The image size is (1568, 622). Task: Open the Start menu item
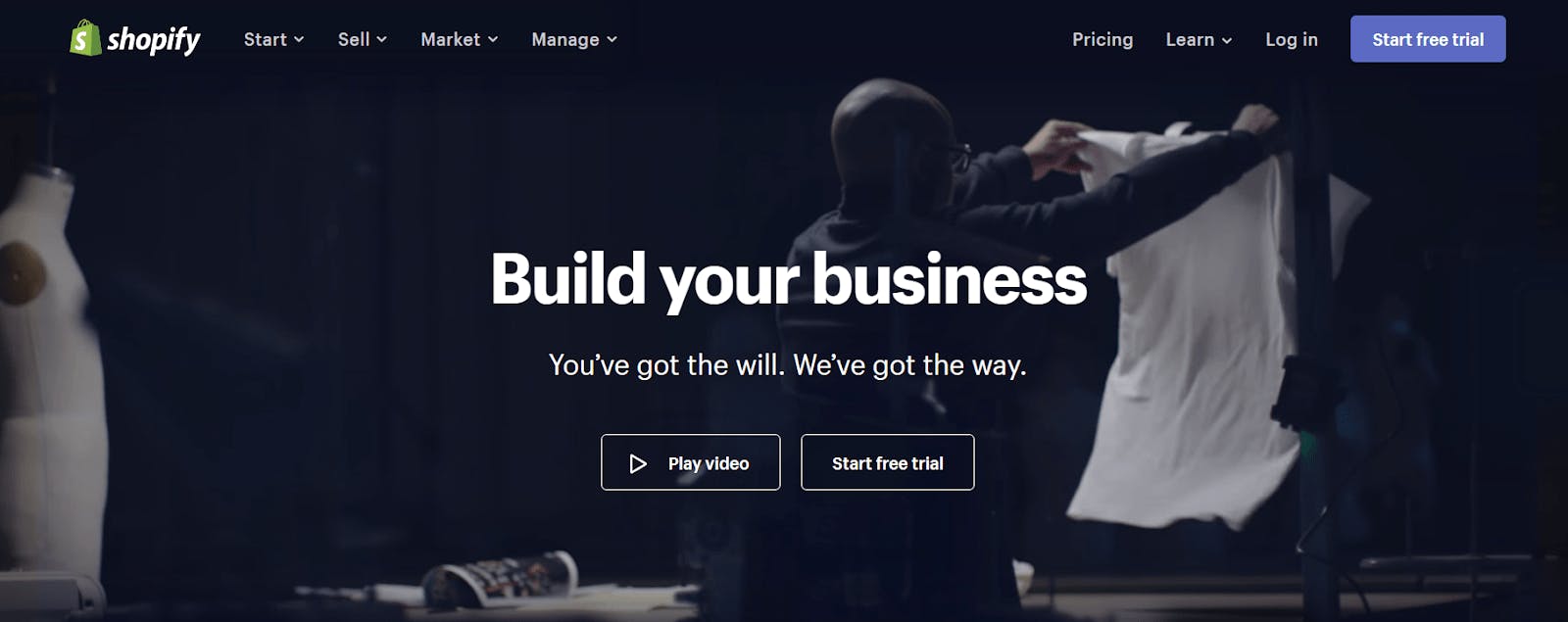(266, 39)
